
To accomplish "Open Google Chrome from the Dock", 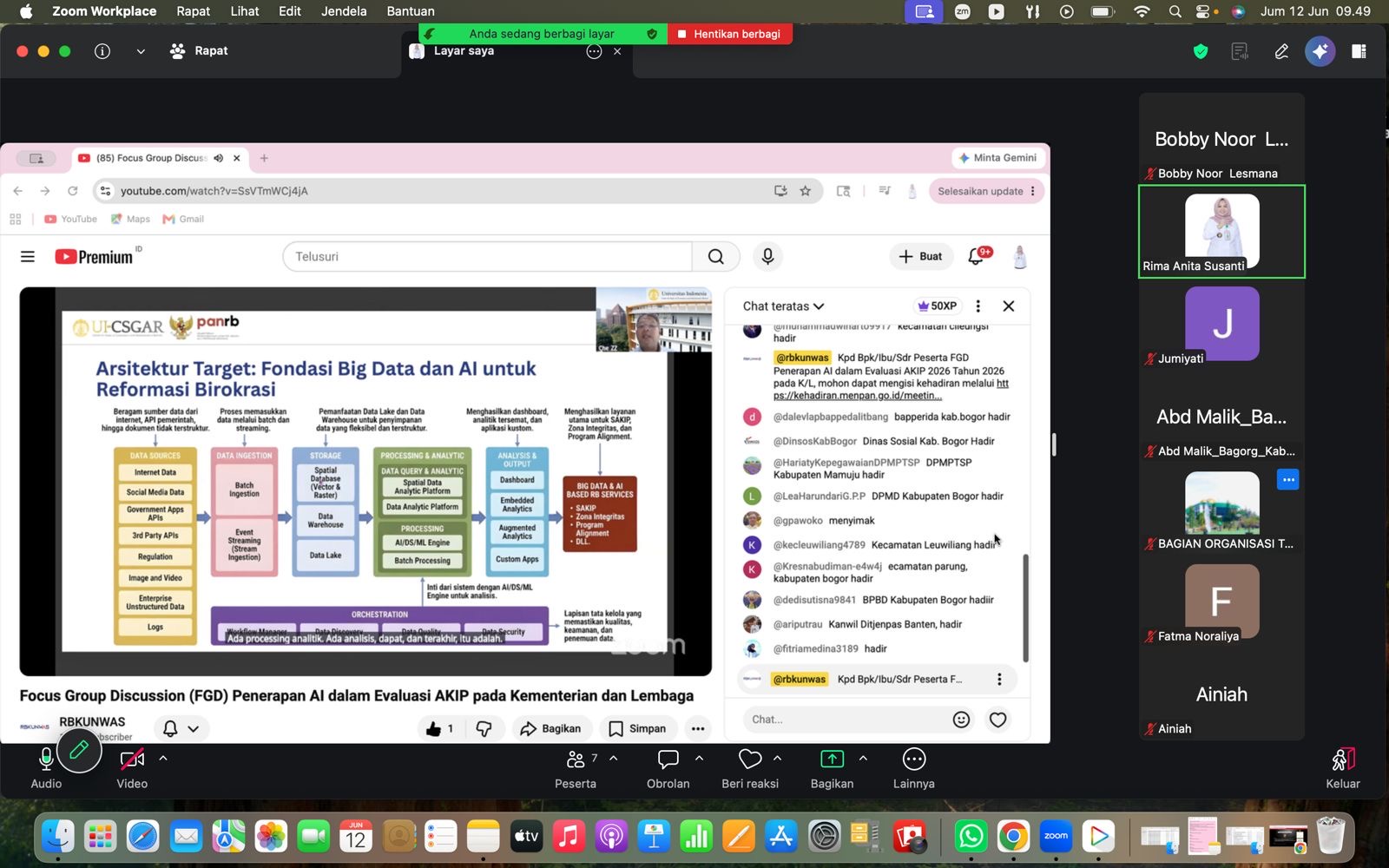I will 1013,837.
